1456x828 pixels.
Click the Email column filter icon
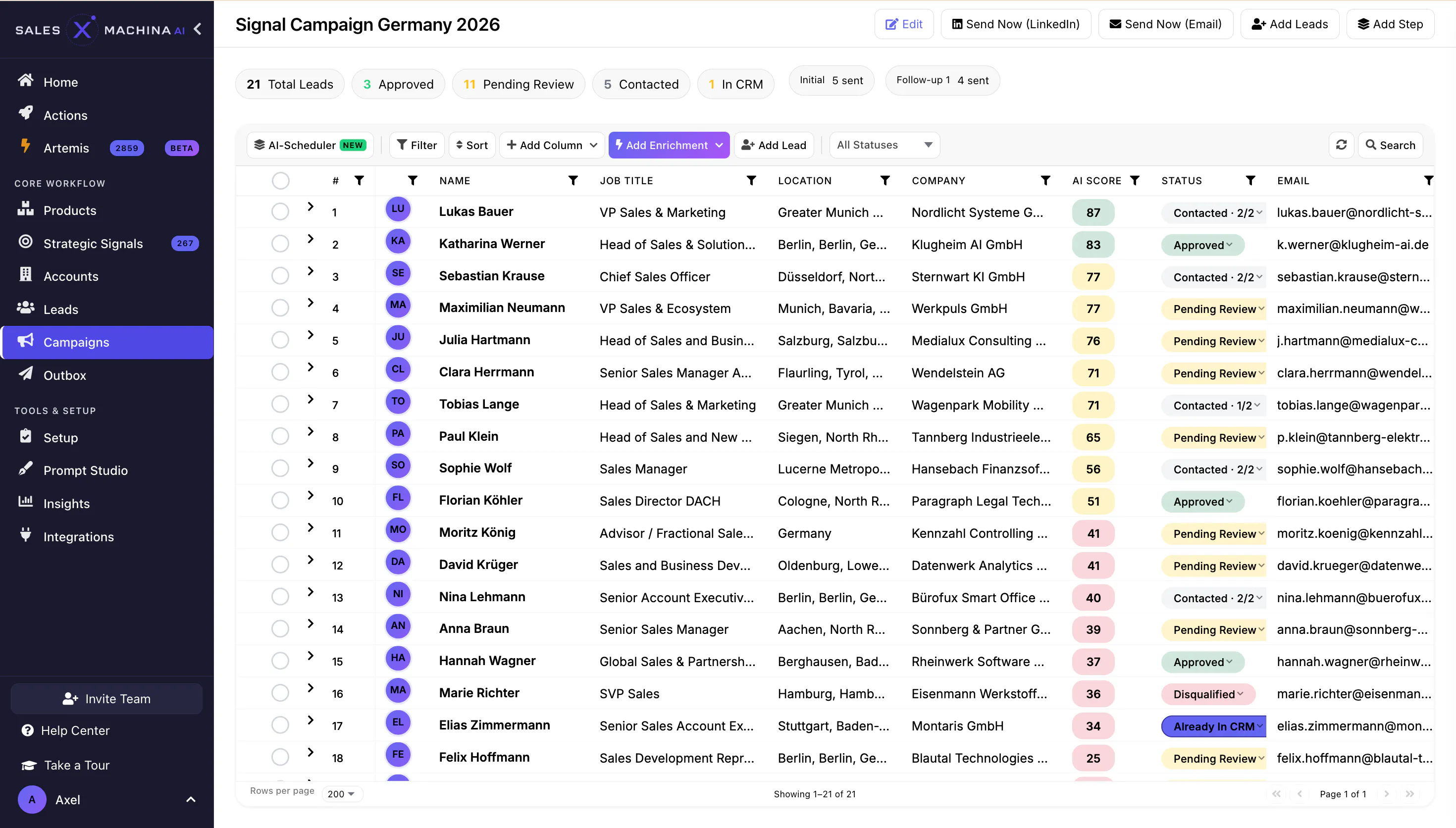point(1428,180)
